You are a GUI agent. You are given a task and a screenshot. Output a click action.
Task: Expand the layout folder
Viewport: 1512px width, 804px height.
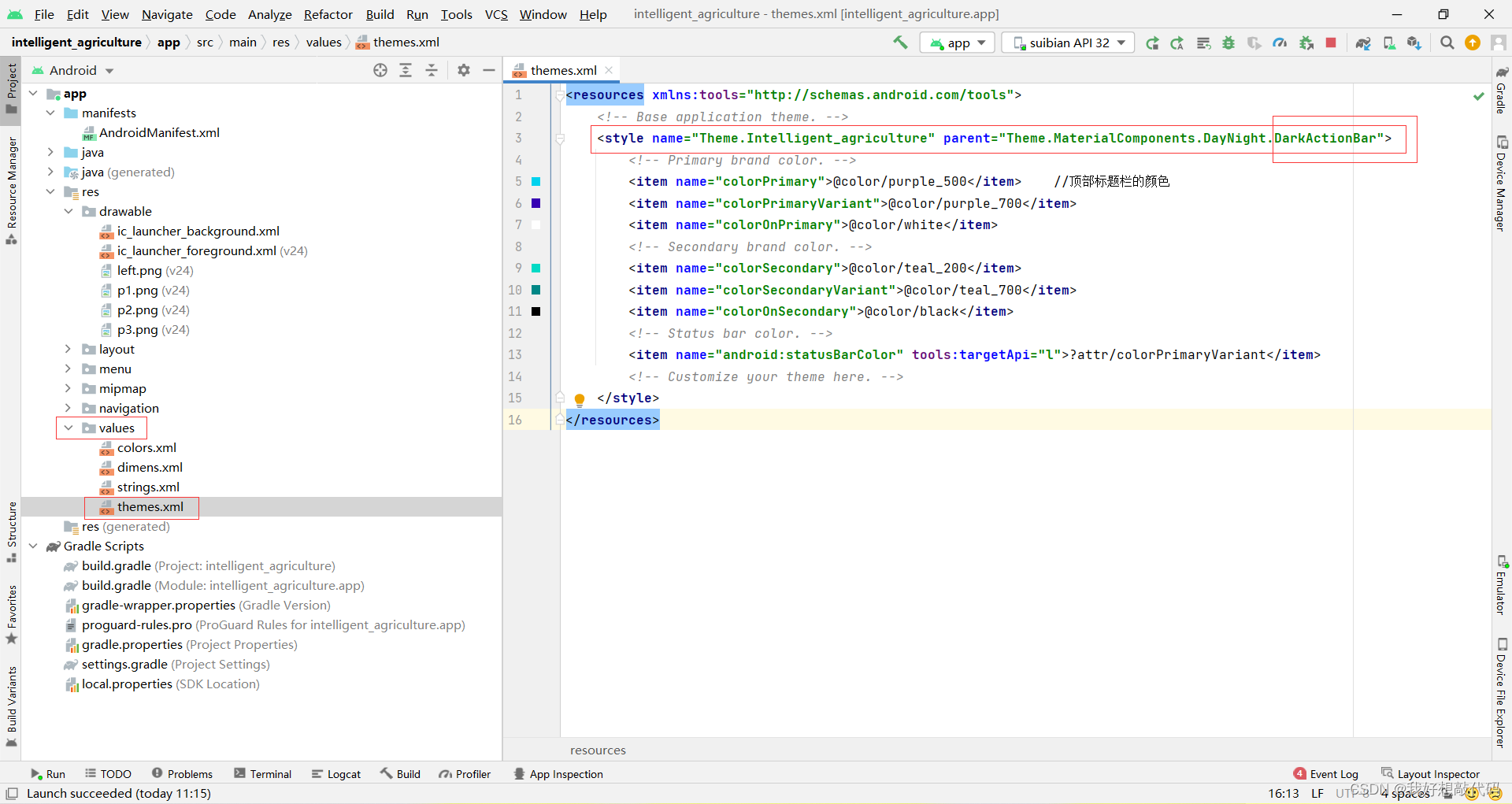(69, 349)
